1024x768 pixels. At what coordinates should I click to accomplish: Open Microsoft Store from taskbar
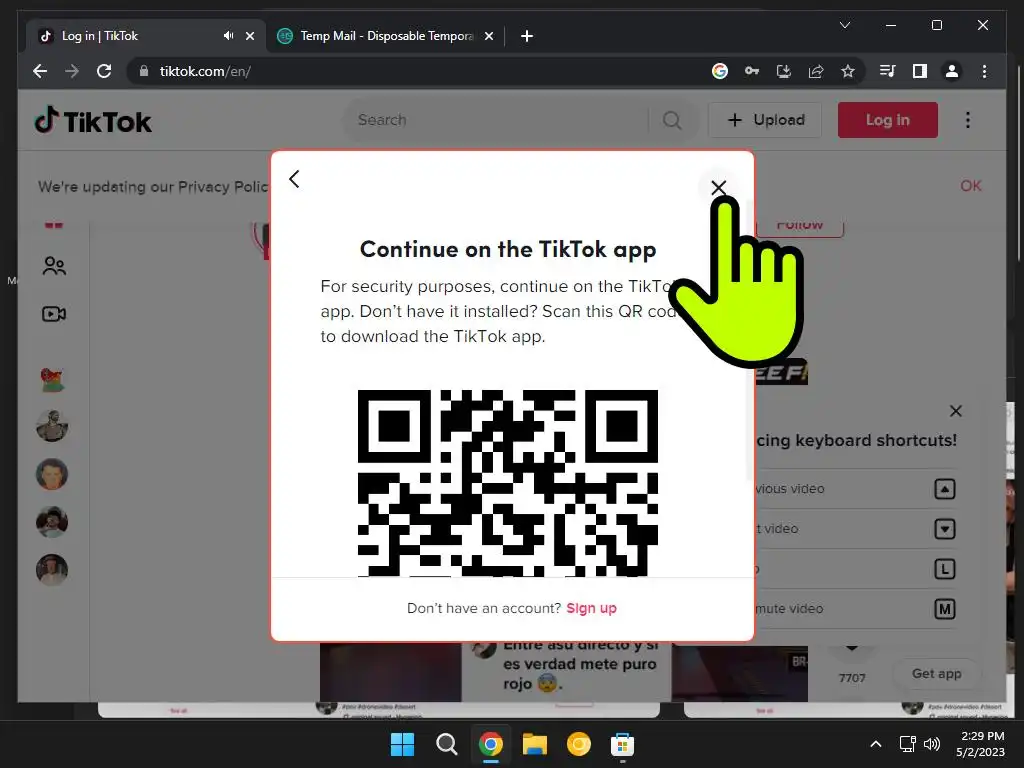[622, 744]
